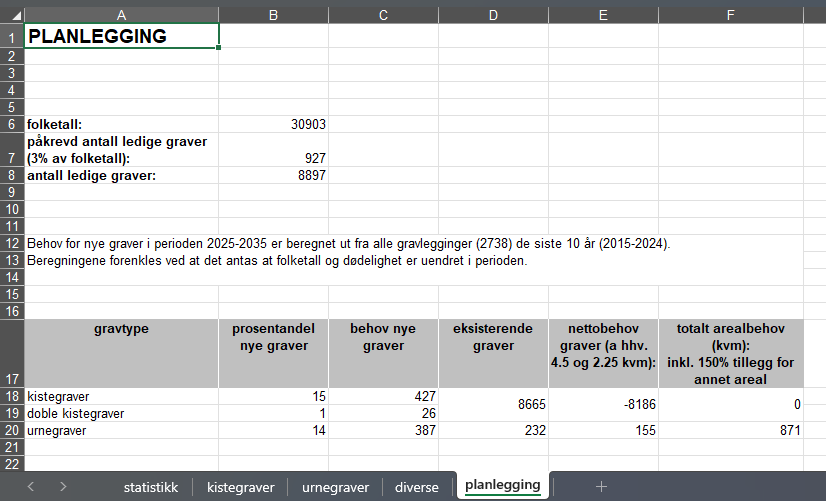The image size is (826, 501).
Task: Select the folketall value cell 30903
Action: click(x=273, y=124)
